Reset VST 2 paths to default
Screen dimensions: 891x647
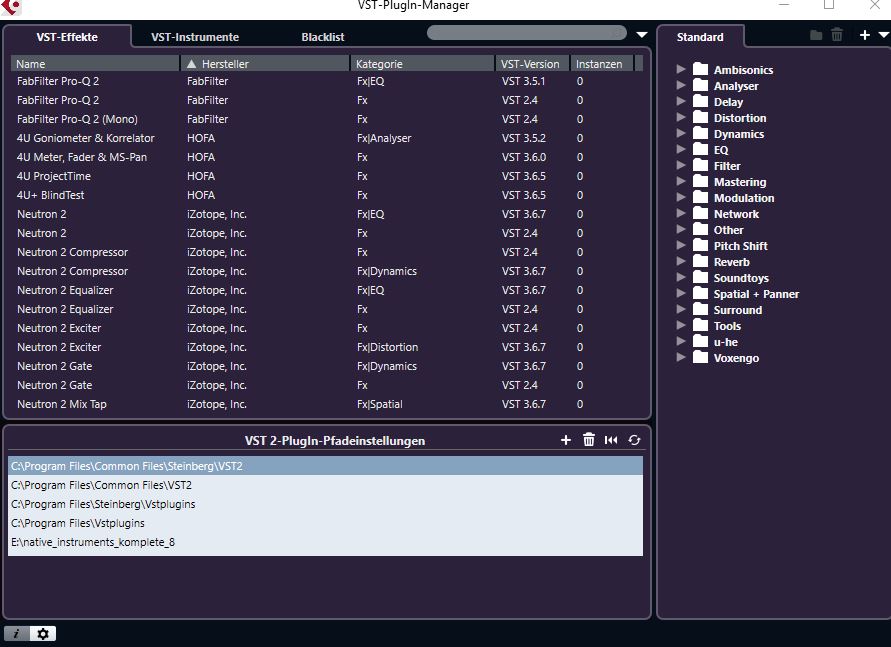coord(611,440)
